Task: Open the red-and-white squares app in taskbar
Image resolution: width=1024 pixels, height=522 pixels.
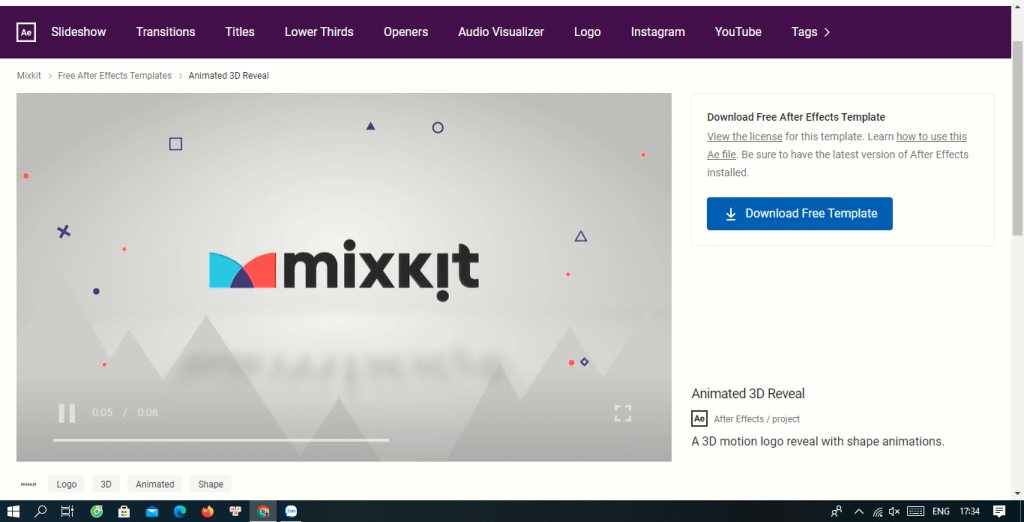Action: tap(235, 512)
